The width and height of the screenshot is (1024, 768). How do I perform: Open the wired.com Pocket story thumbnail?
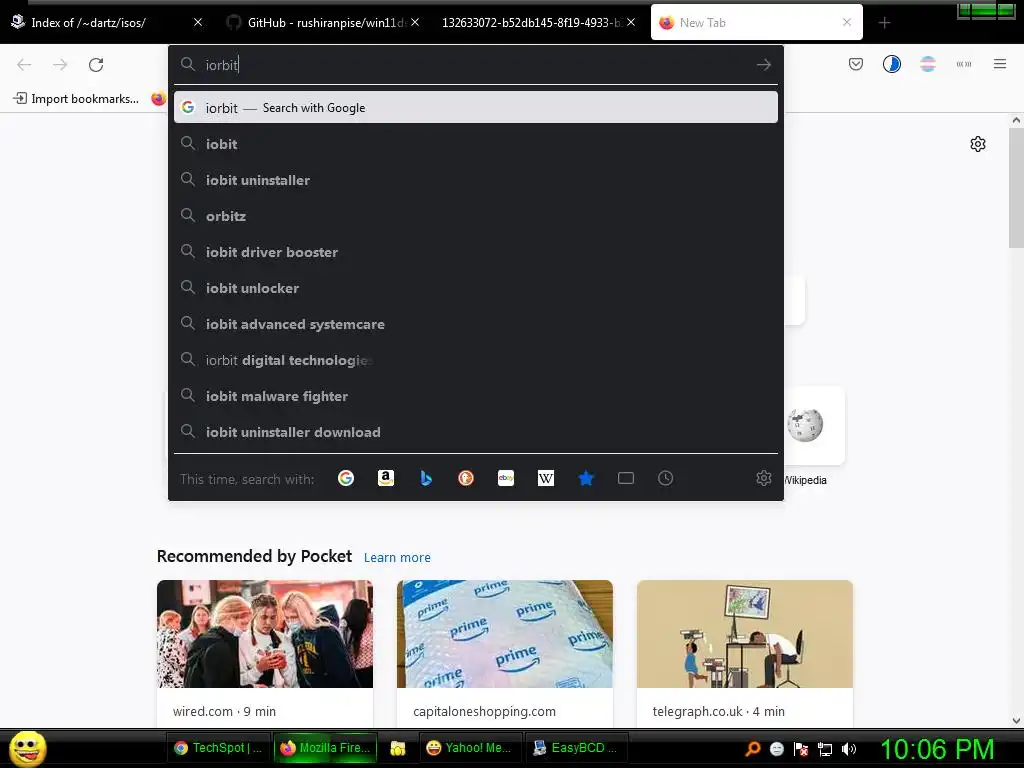[x=265, y=633]
